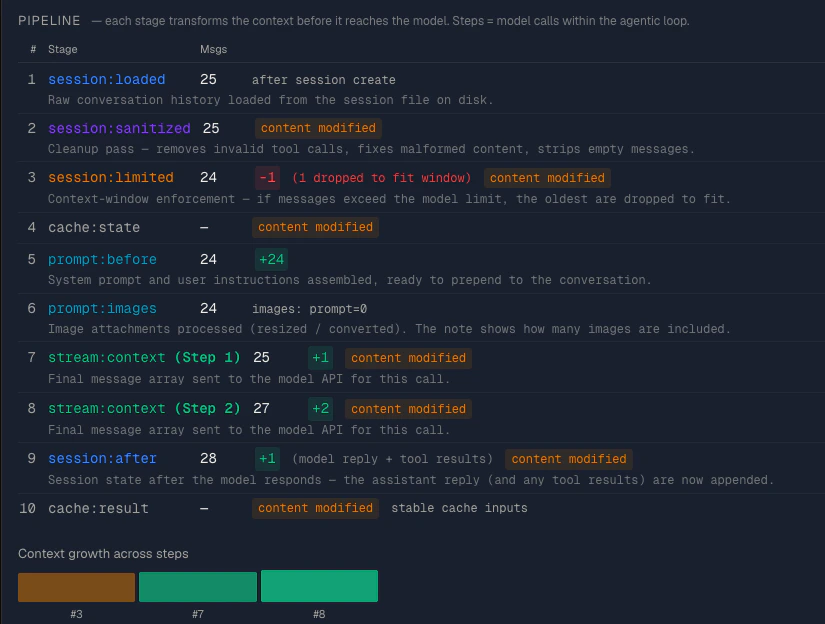This screenshot has width=825, height=624.
Task: Click the #8 label under chart
Action: (319, 614)
